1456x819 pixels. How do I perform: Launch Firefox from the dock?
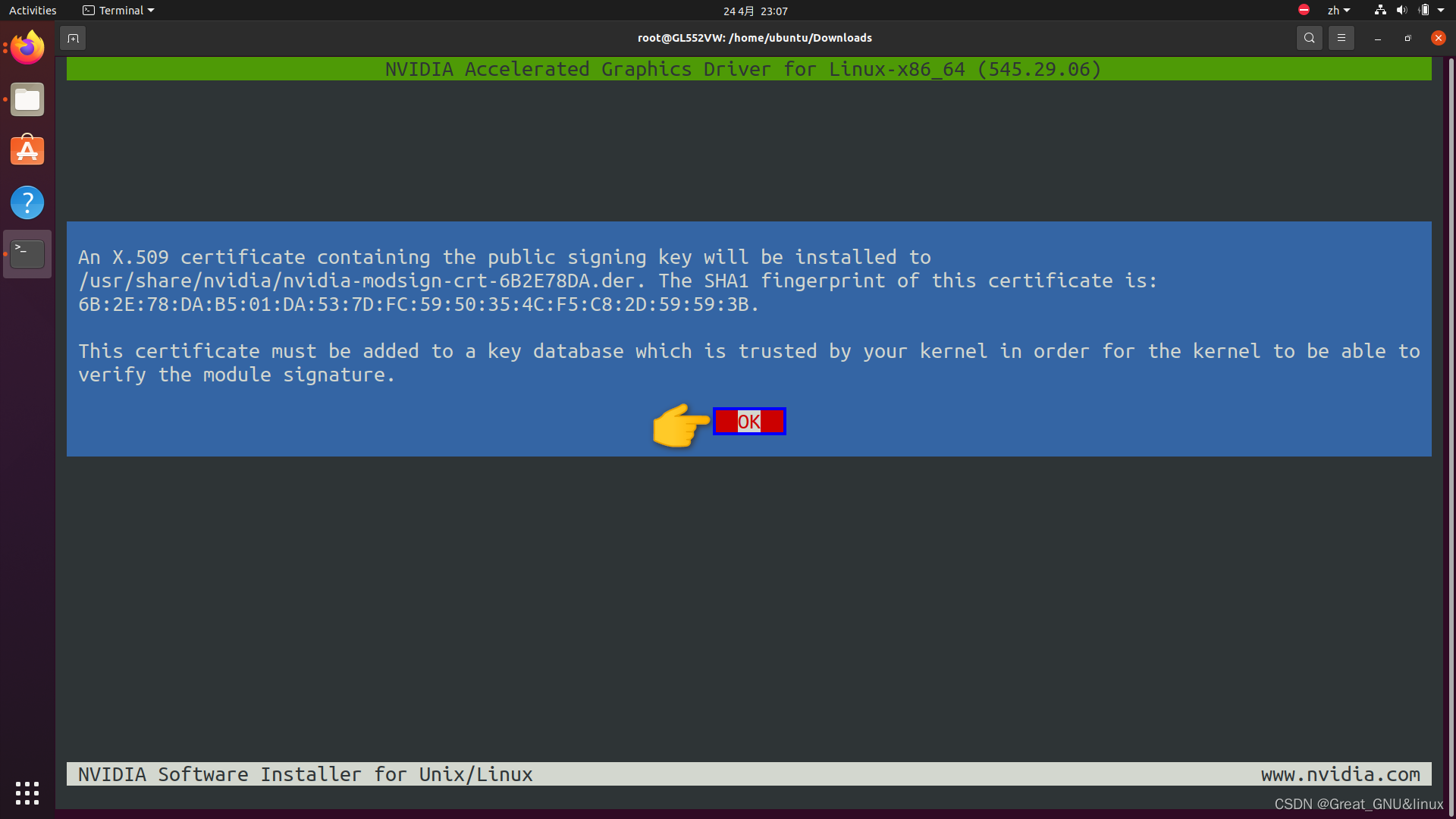pos(27,48)
